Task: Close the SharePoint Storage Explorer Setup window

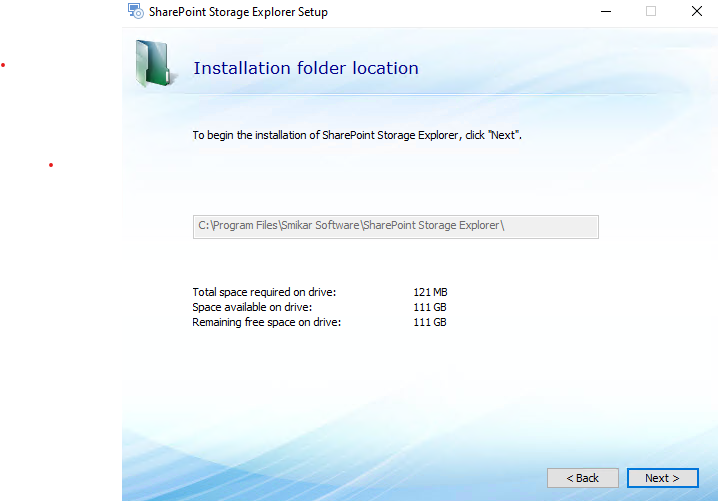Action: [696, 11]
